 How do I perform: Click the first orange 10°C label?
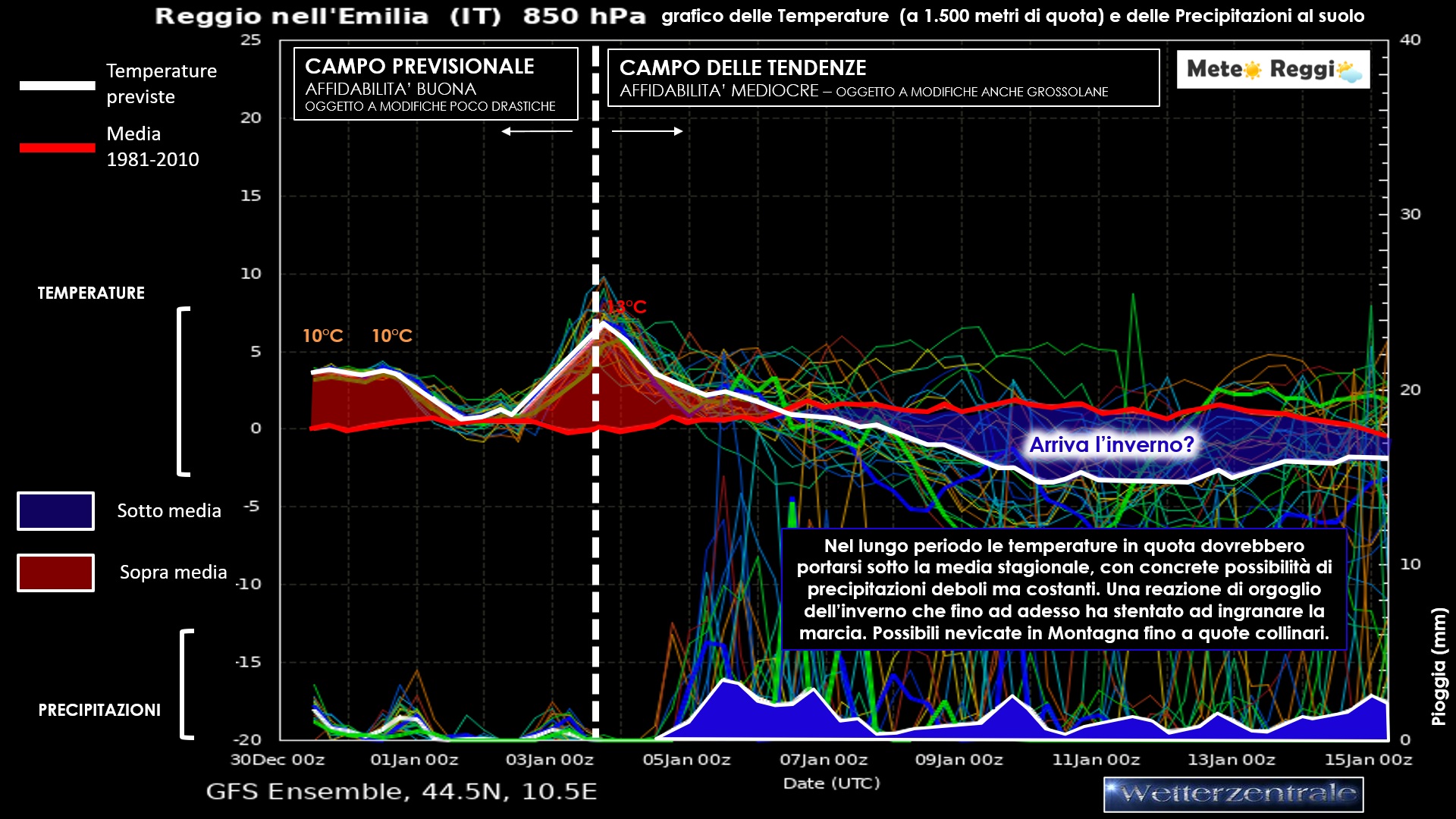(322, 336)
